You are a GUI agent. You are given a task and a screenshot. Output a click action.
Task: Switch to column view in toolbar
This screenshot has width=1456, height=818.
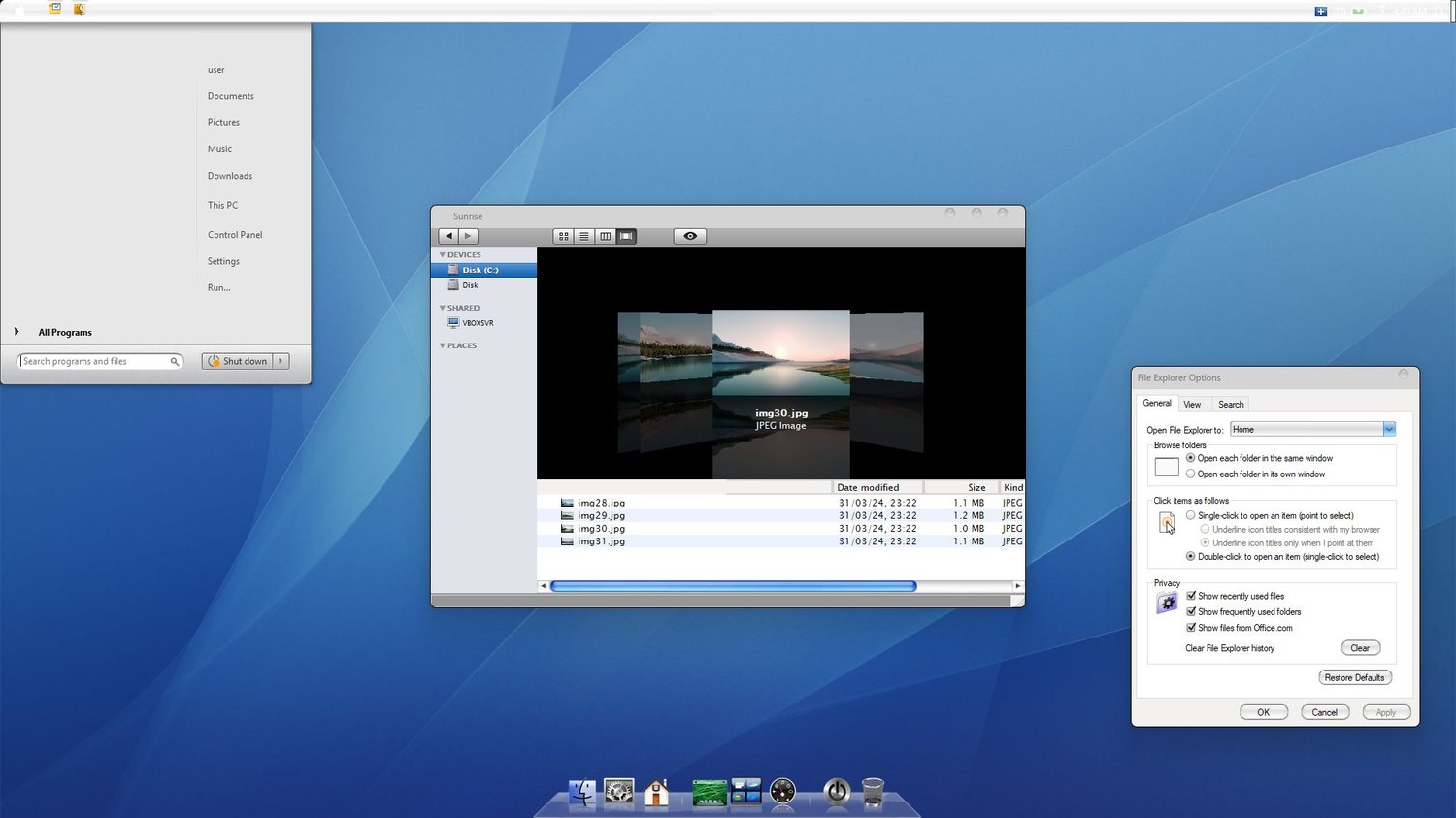coord(606,236)
